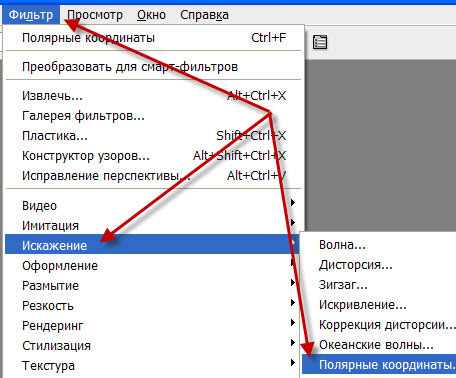
Task: Open Галерея фильтров...
Action: [x=154, y=116]
